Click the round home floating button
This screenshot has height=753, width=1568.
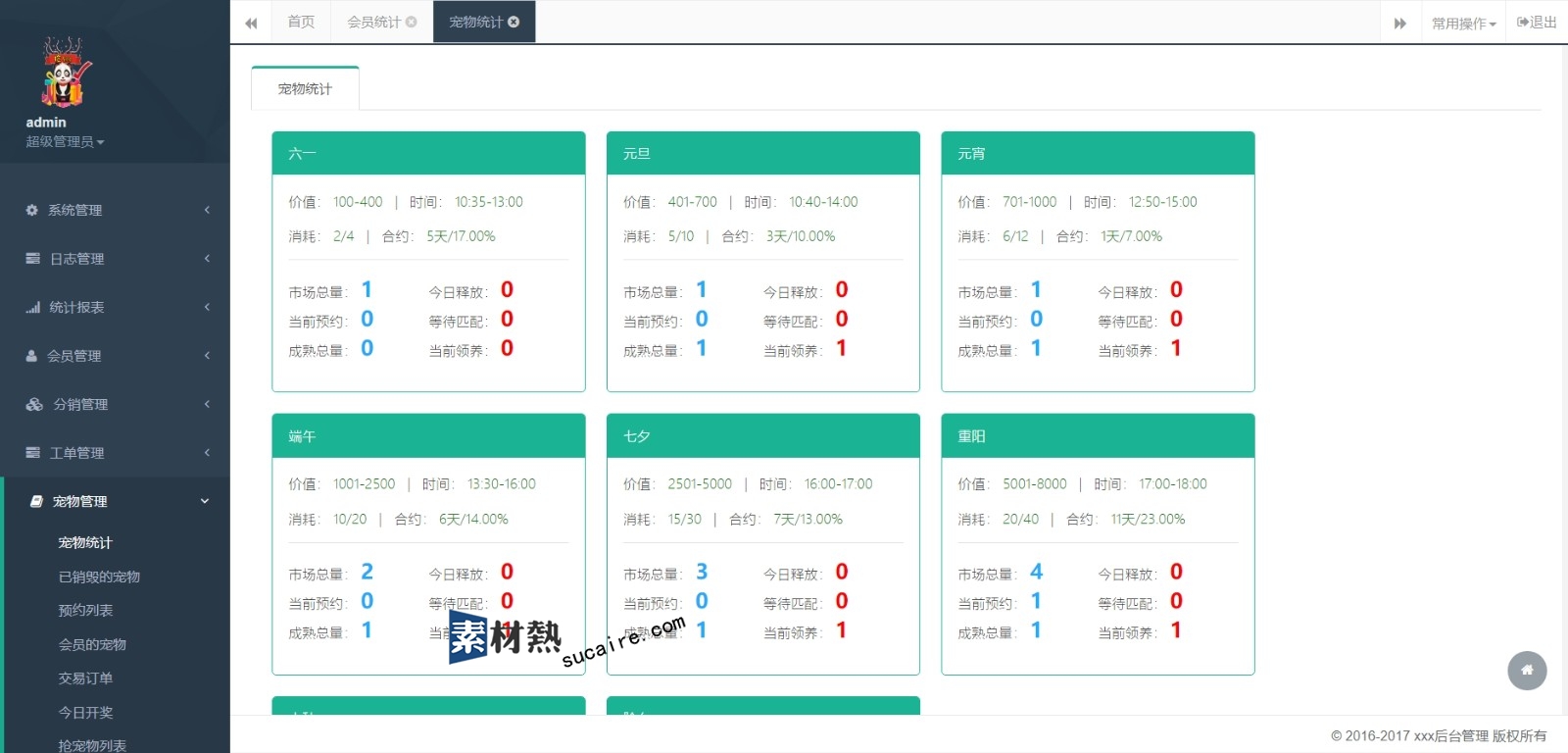pos(1527,671)
